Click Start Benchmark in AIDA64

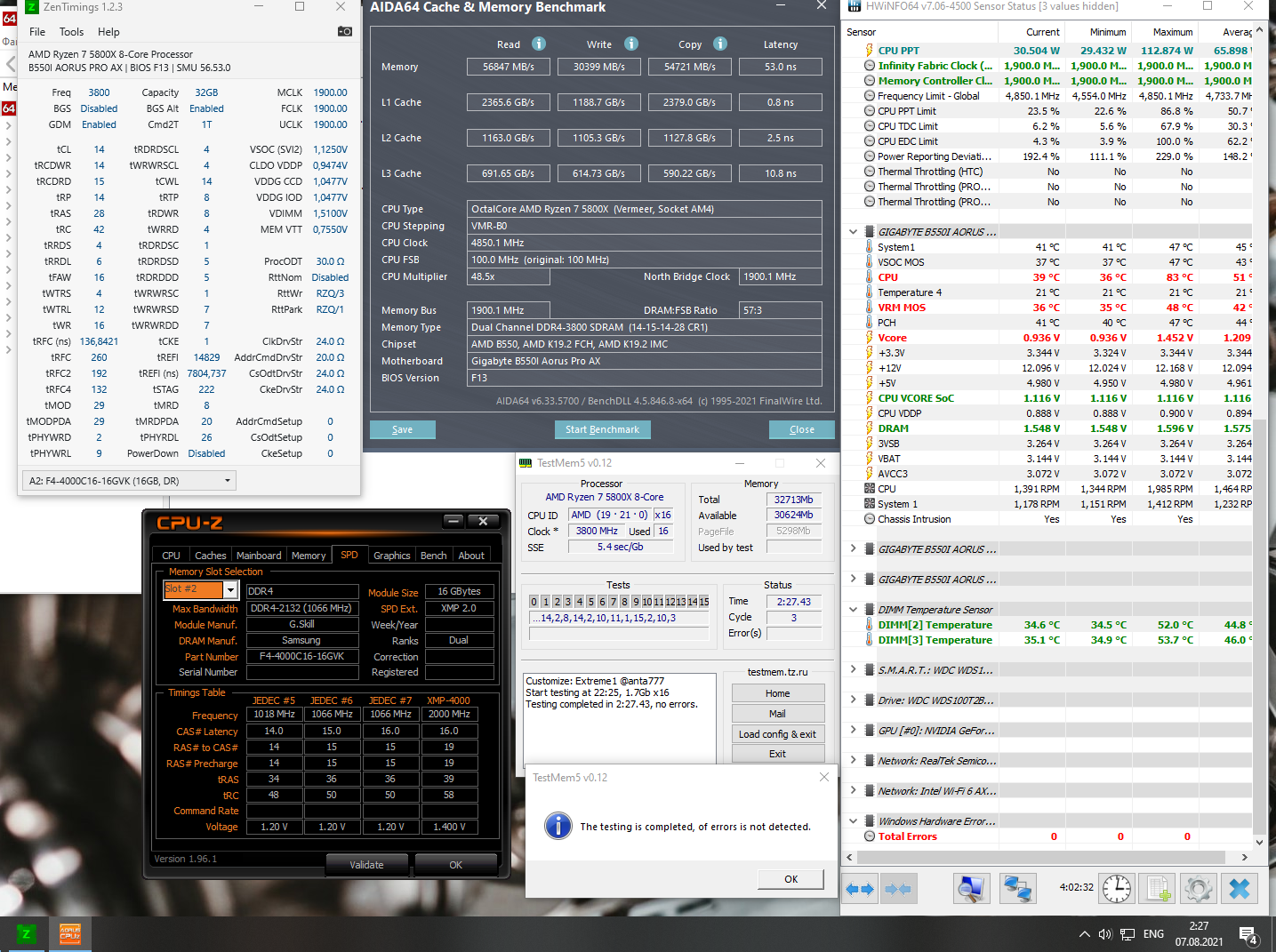pyautogui.click(x=602, y=429)
